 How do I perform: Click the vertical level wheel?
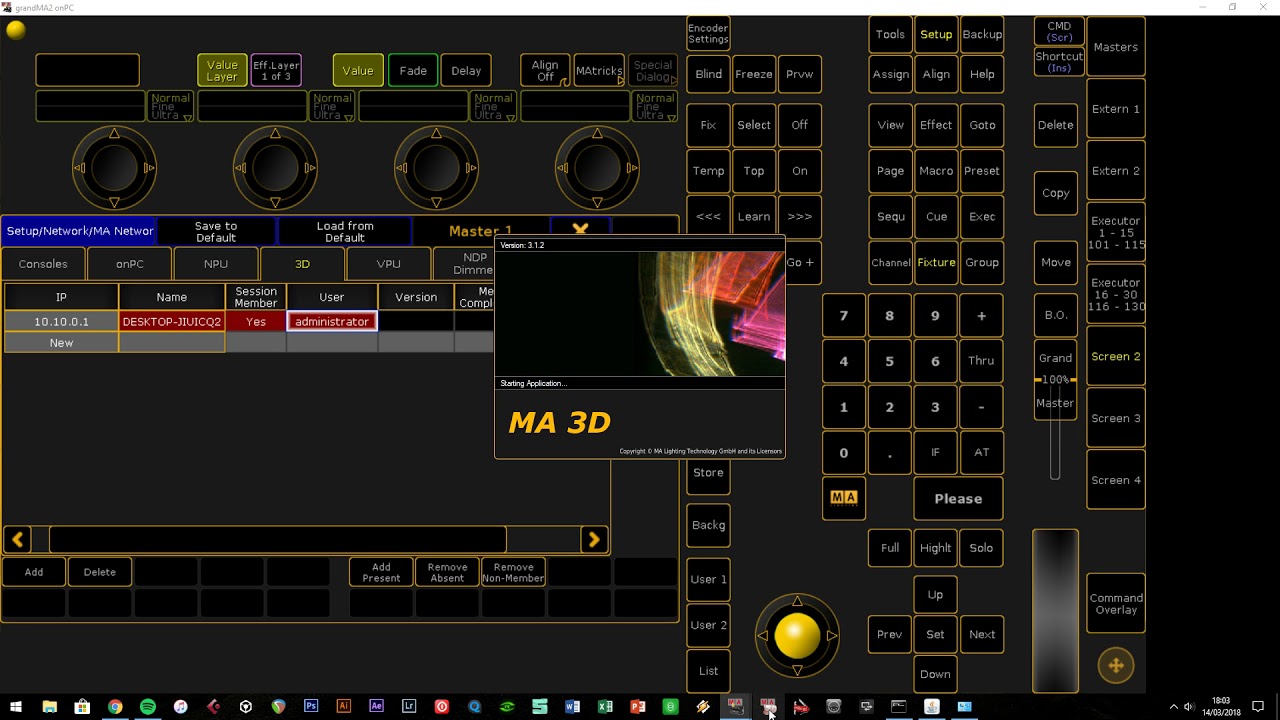1055,610
